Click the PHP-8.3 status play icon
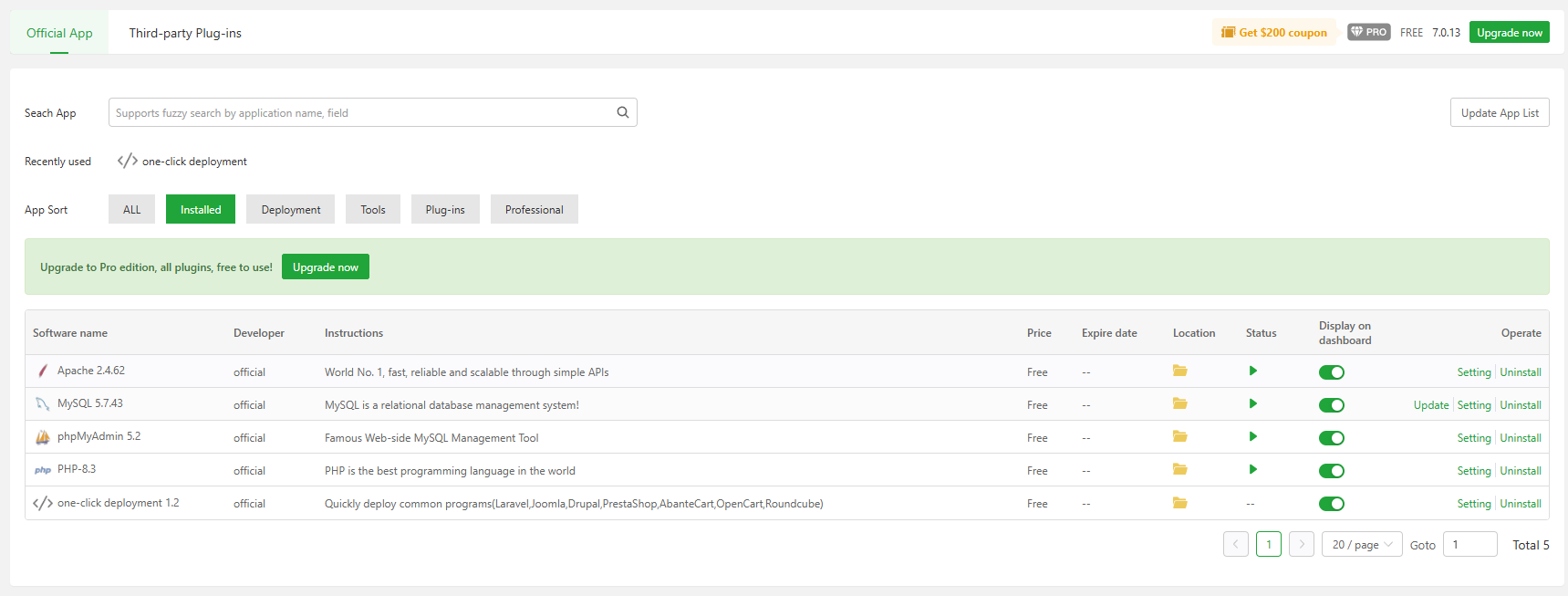The height and width of the screenshot is (596, 1568). click(1252, 469)
